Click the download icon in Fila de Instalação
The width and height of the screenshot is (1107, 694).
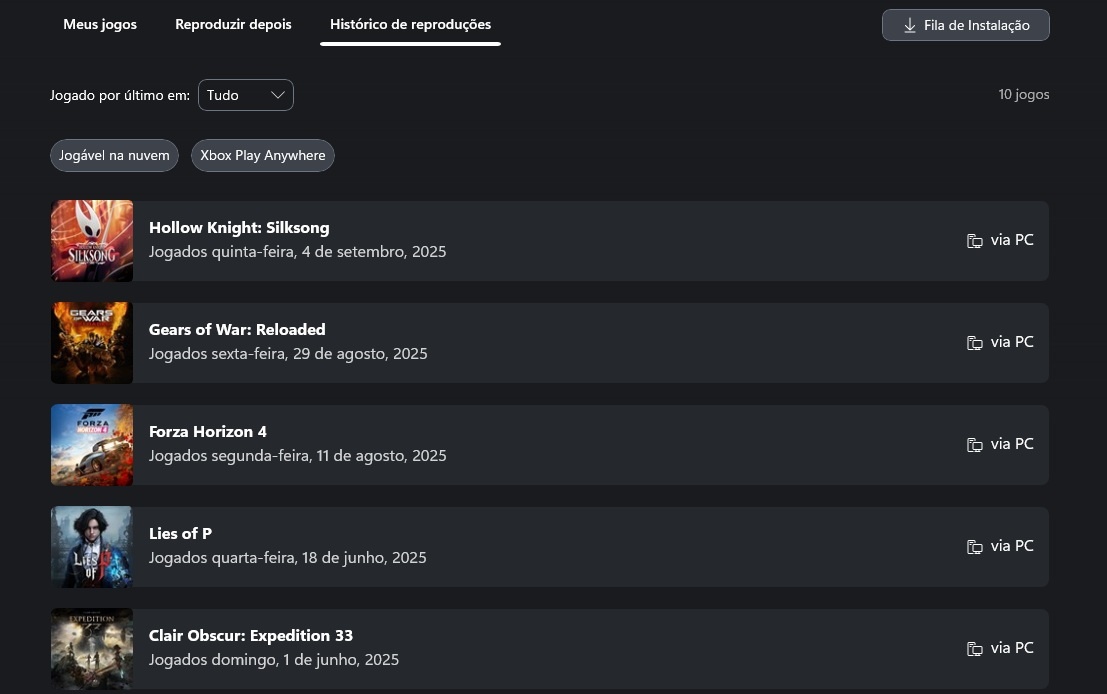[910, 25]
